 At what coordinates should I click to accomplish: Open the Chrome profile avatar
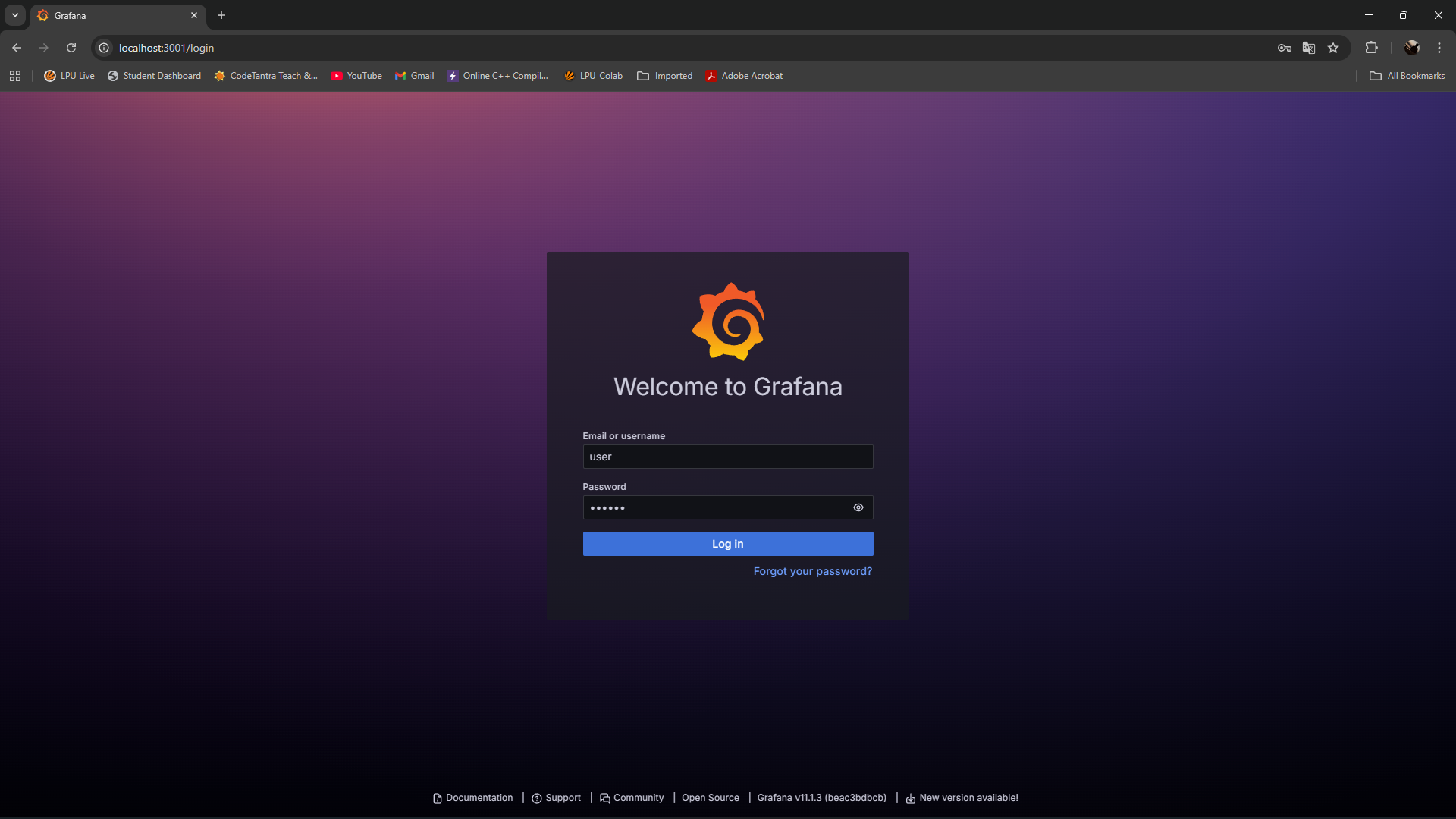1411,48
